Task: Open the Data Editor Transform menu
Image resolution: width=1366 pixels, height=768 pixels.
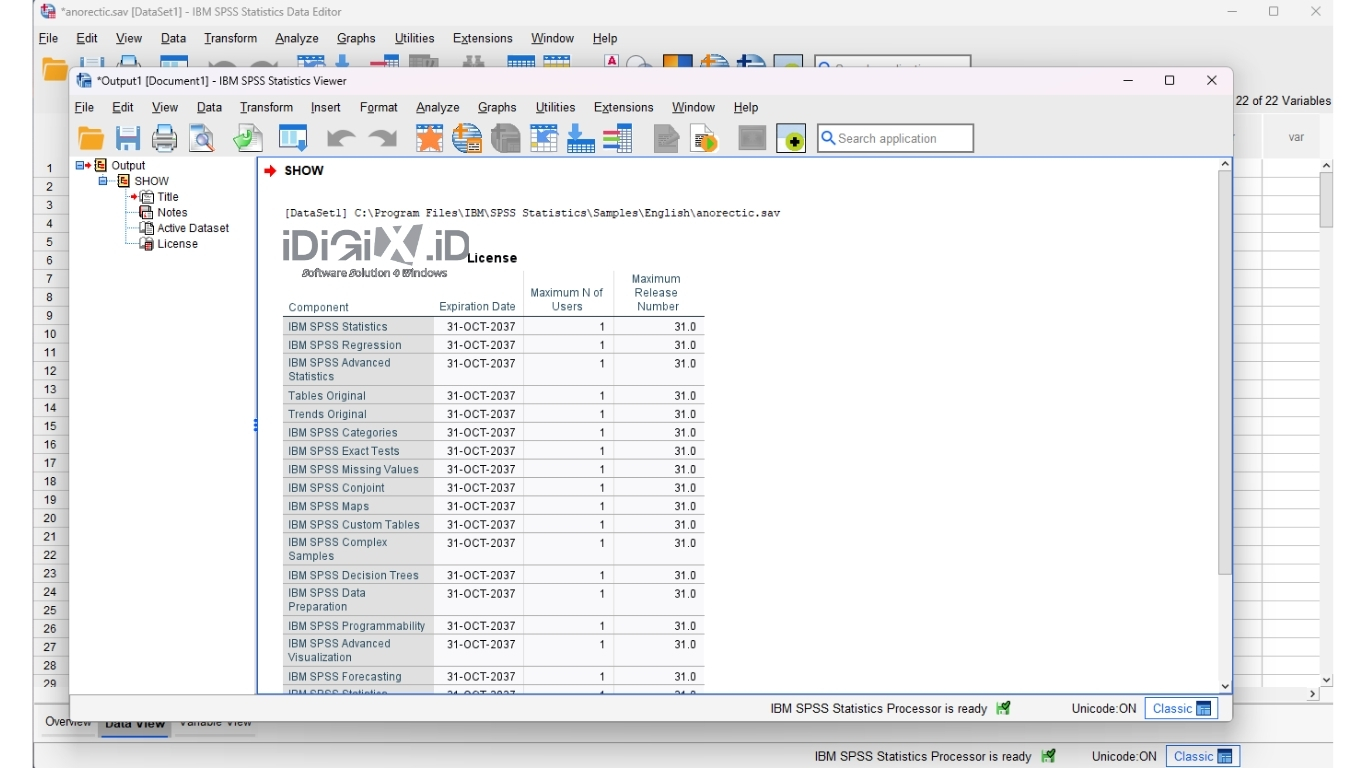Action: (230, 39)
